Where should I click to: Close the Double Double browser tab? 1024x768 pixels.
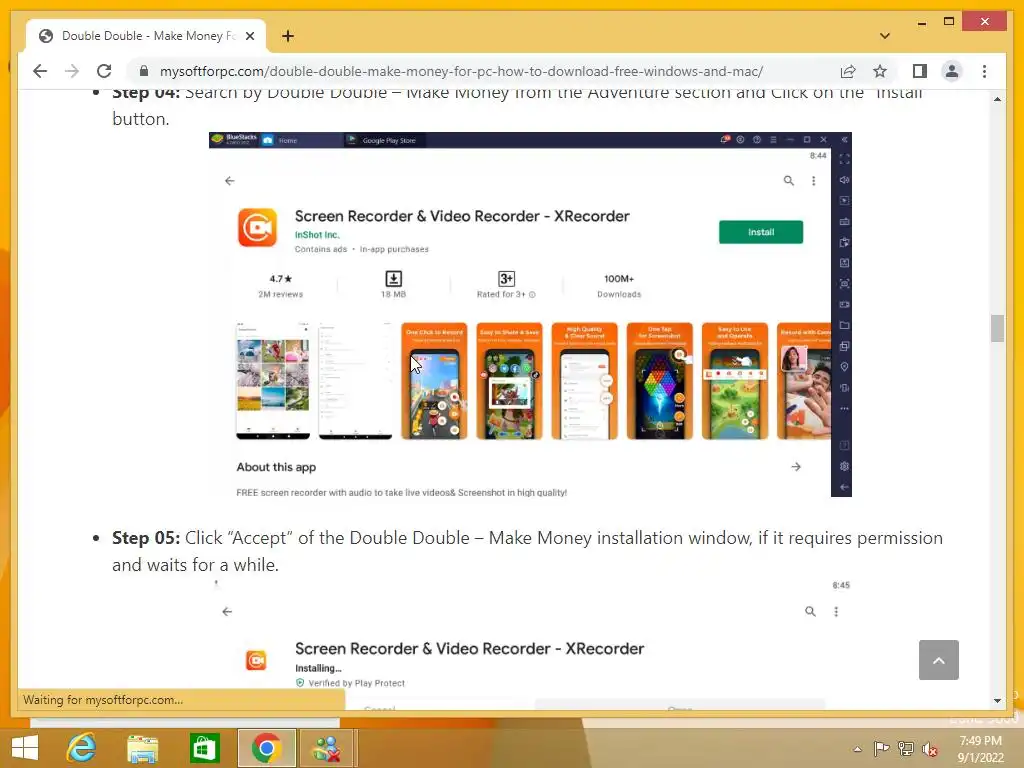click(x=249, y=36)
